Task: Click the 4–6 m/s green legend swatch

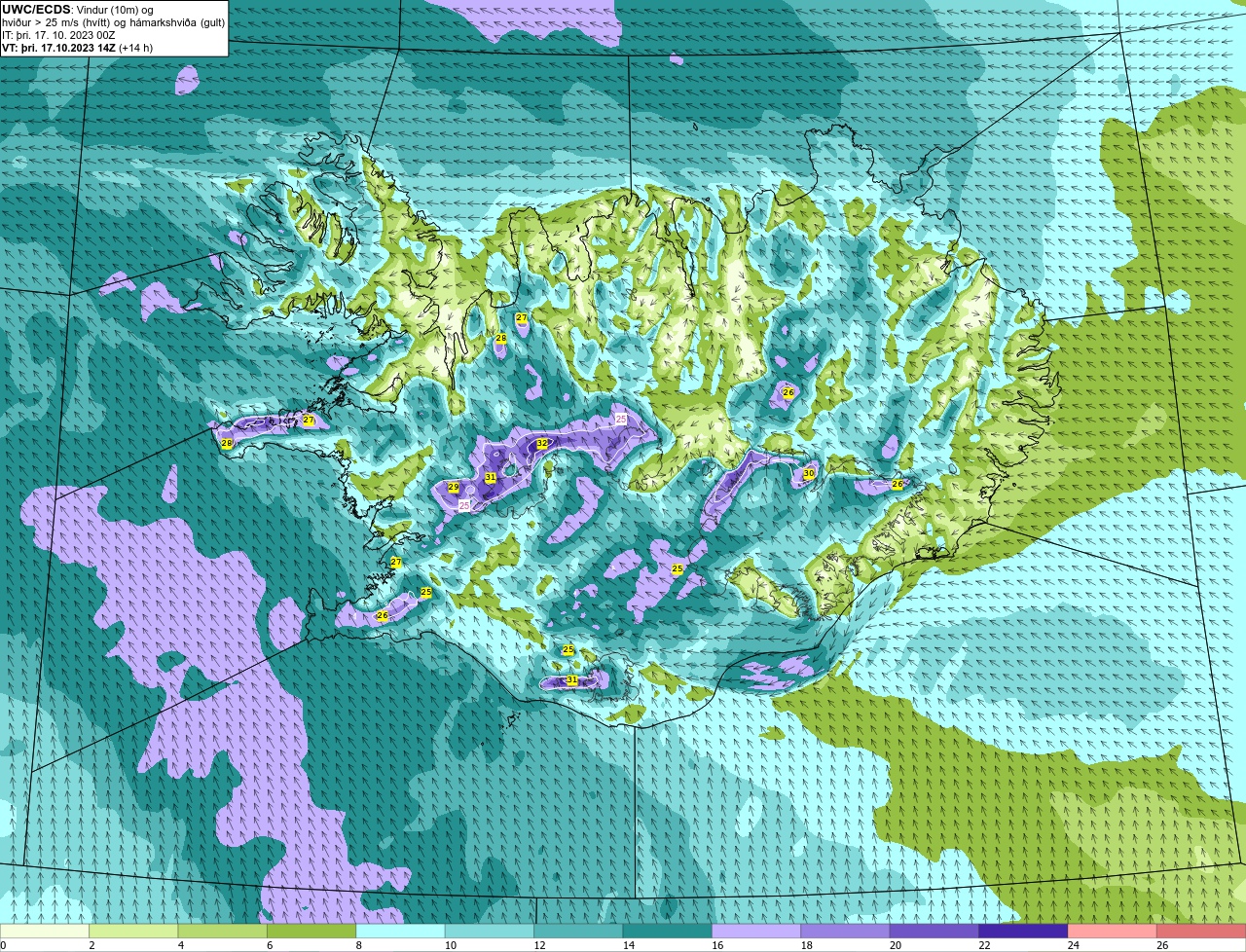Action: coord(223,931)
